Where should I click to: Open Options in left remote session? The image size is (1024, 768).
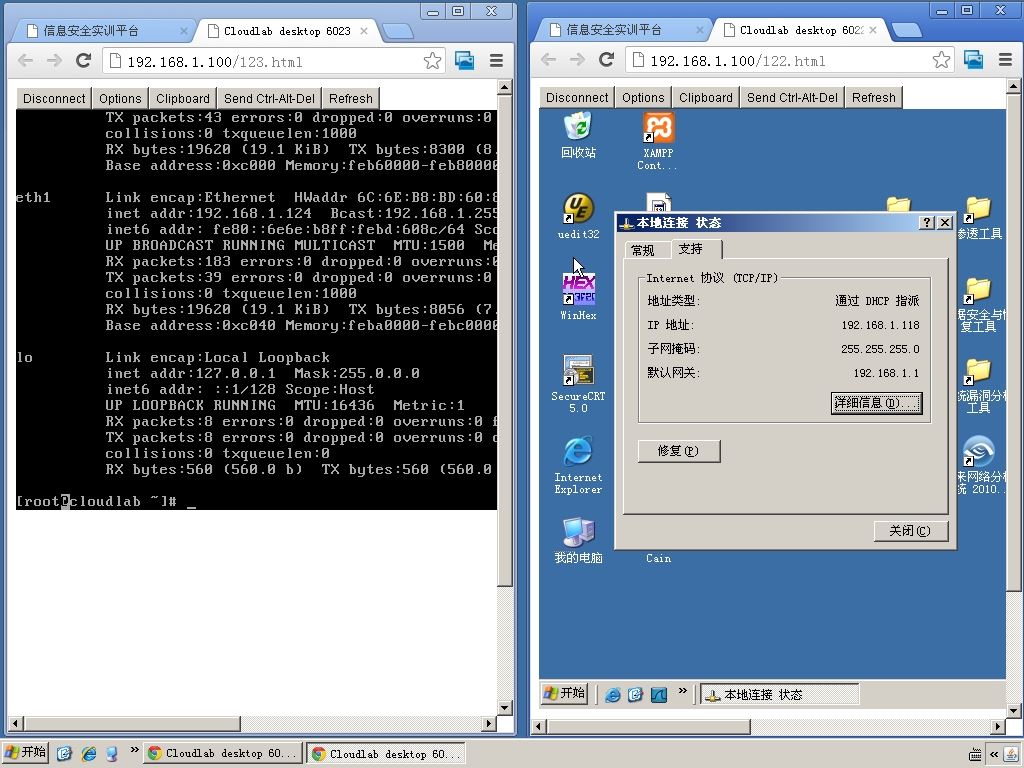tap(120, 99)
